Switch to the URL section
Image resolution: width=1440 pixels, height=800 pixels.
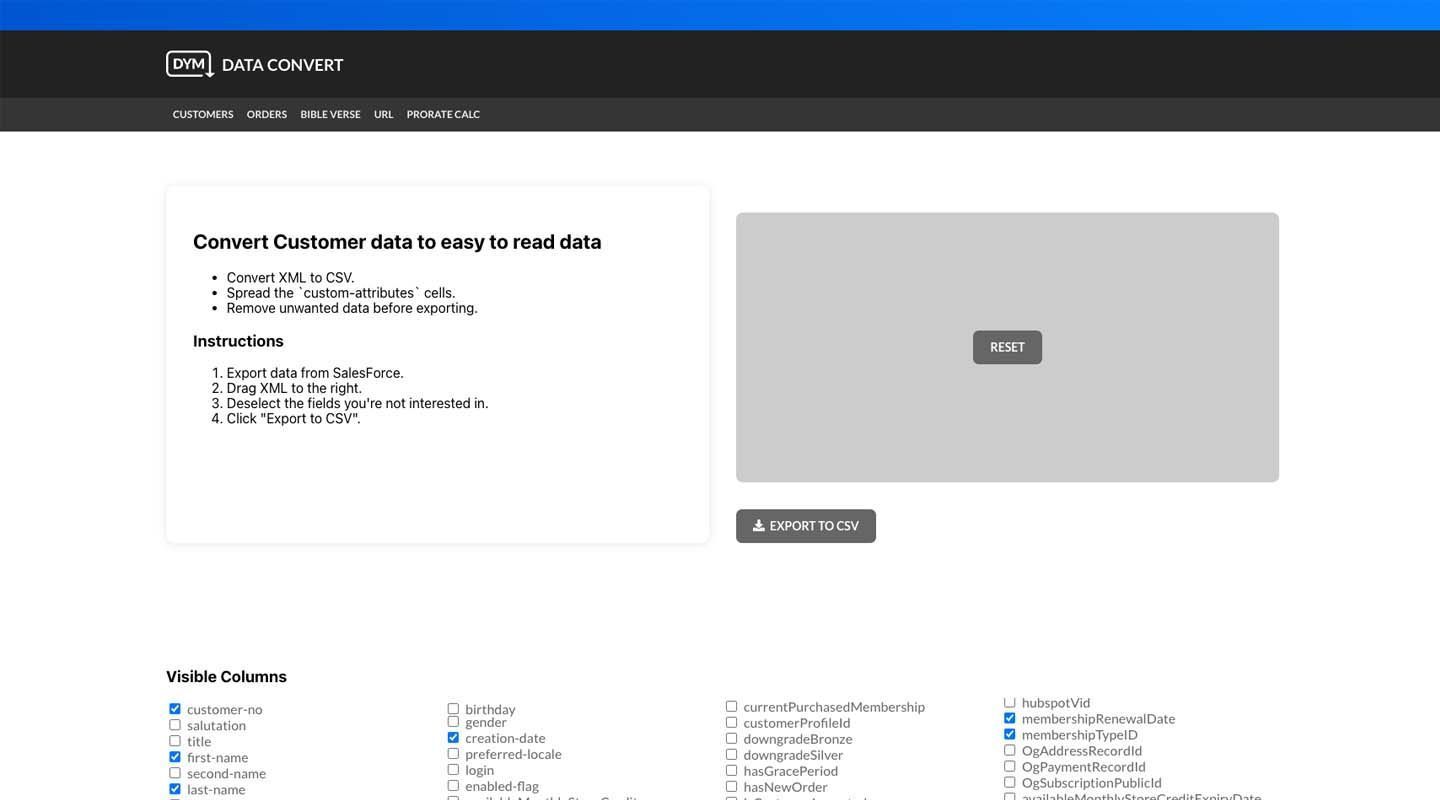tap(383, 114)
